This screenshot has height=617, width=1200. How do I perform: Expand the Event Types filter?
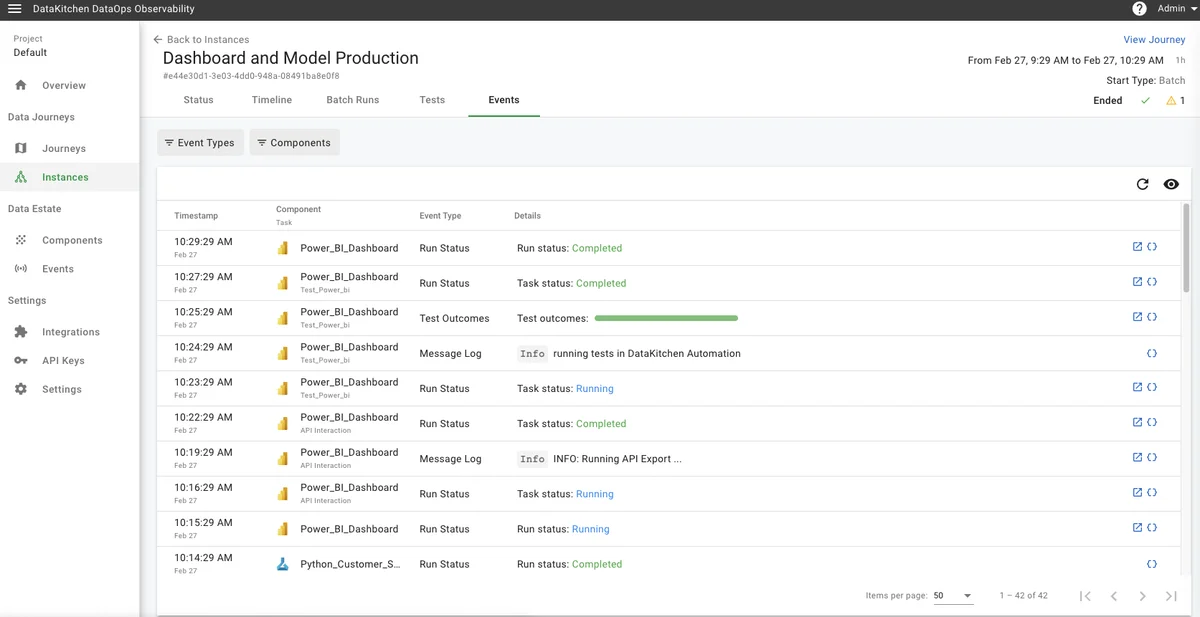click(x=200, y=143)
